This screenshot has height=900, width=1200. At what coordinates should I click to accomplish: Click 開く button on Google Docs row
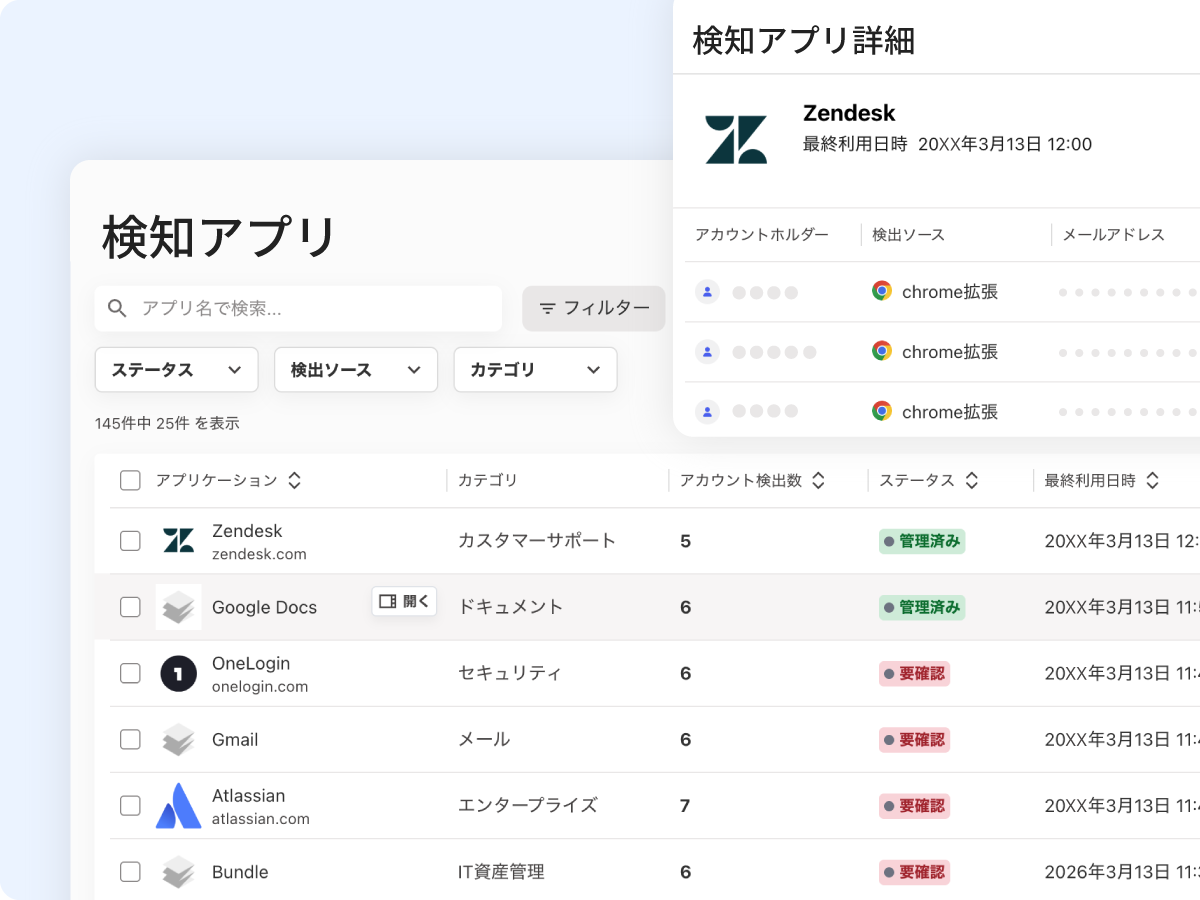point(404,601)
